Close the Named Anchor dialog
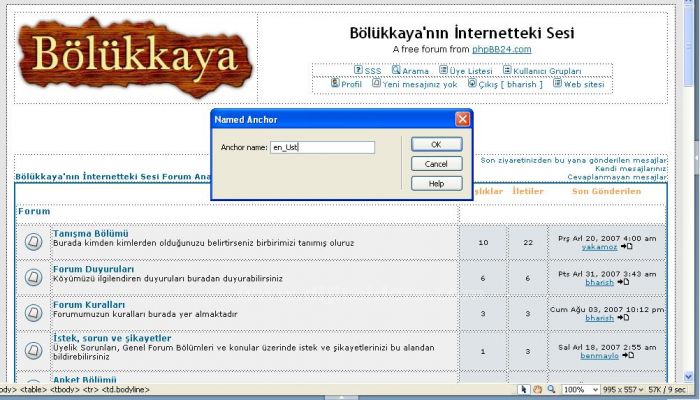Image resolution: width=700 pixels, height=400 pixels. [x=462, y=119]
